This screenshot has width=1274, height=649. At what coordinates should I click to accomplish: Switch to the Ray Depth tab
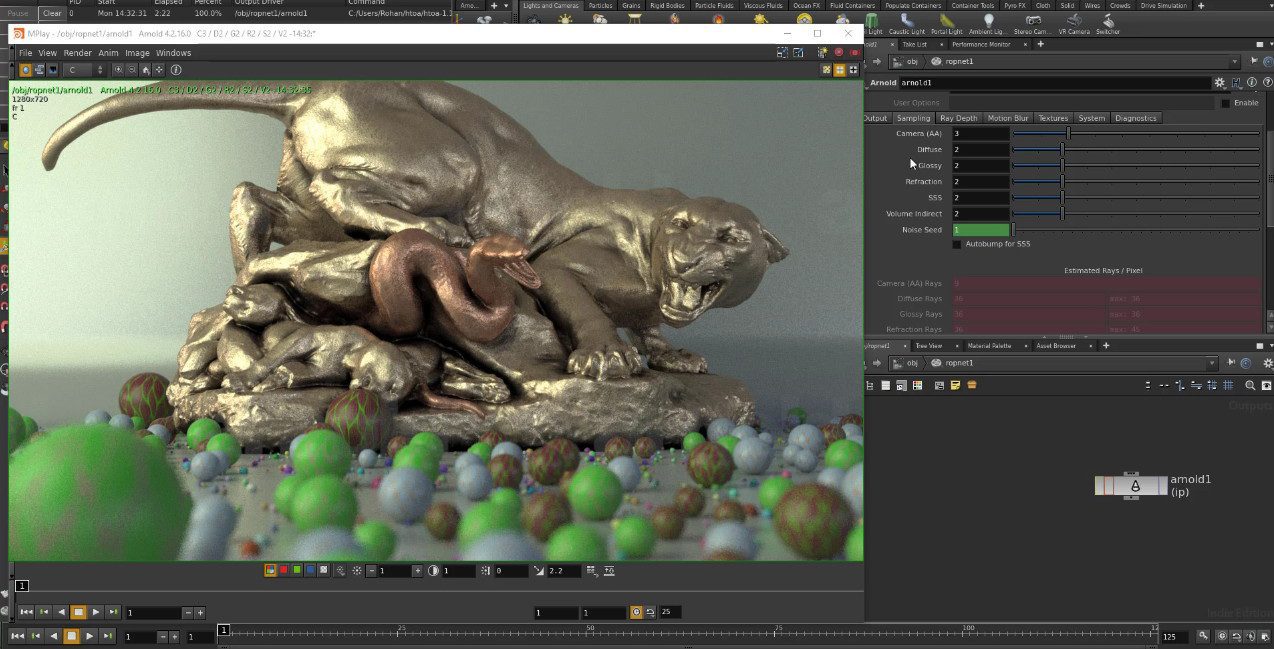click(958, 117)
